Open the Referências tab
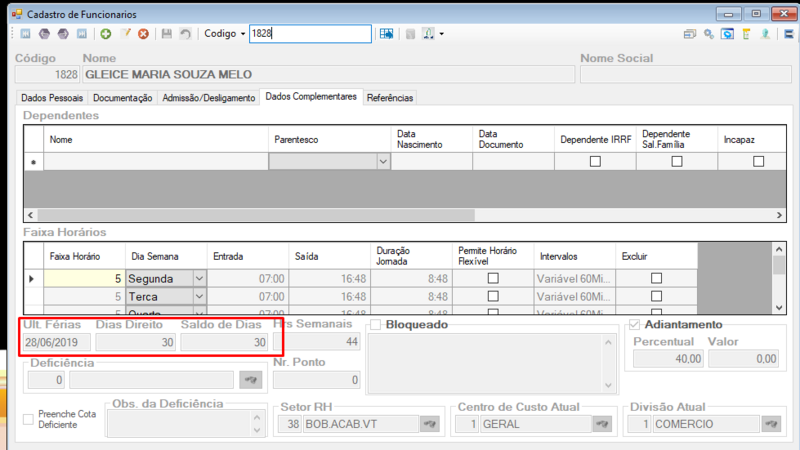The width and height of the screenshot is (800, 450). pos(390,97)
